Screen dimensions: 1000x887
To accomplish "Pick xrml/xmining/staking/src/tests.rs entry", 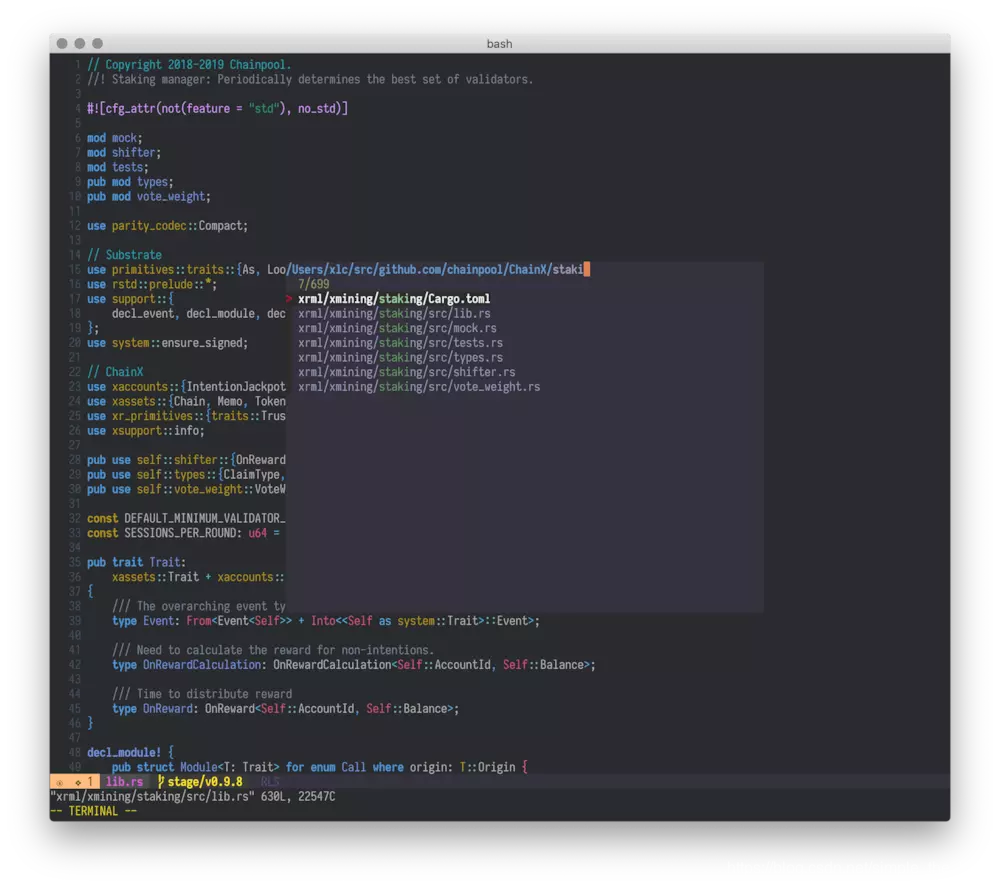I will pos(401,343).
